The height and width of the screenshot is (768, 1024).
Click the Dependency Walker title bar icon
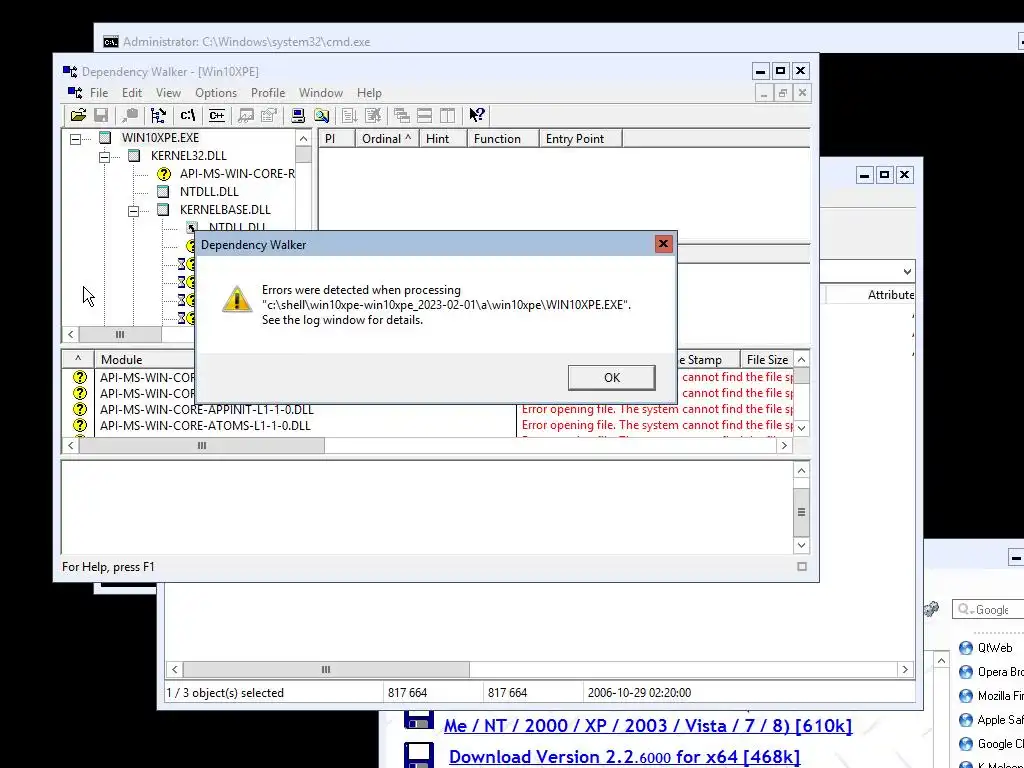(70, 71)
